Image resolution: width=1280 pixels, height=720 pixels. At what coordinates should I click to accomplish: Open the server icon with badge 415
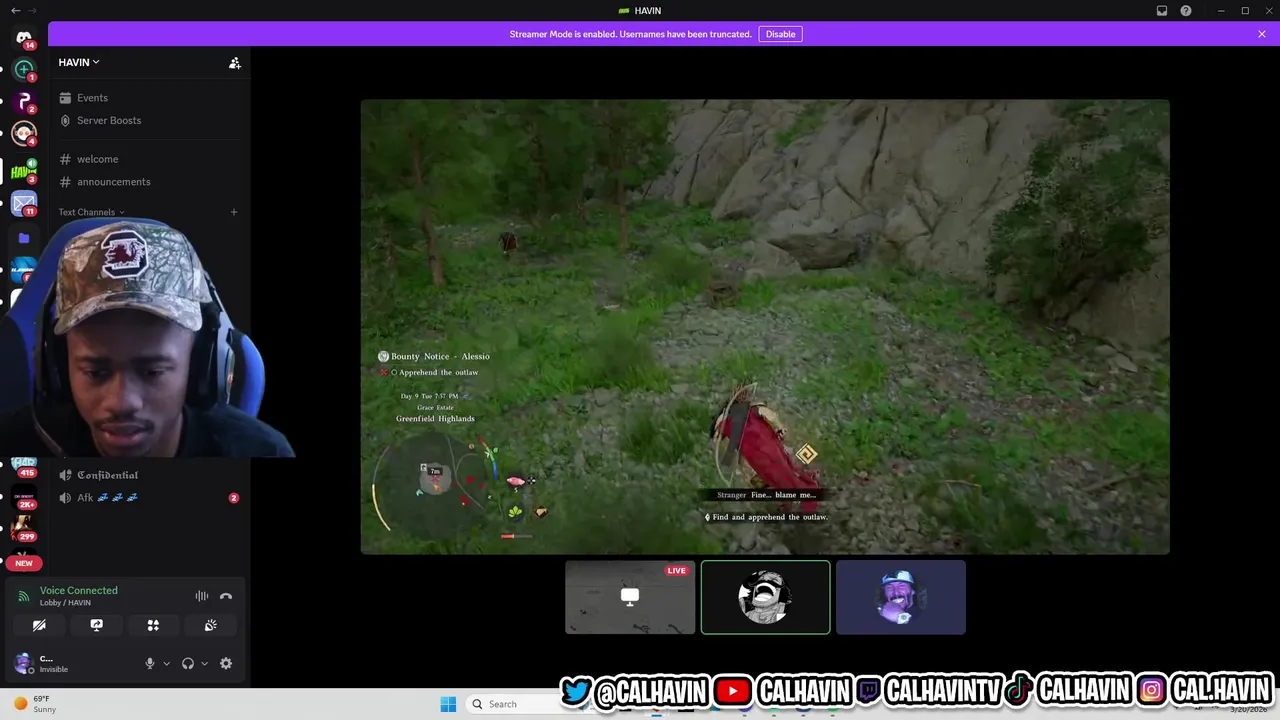(x=24, y=466)
